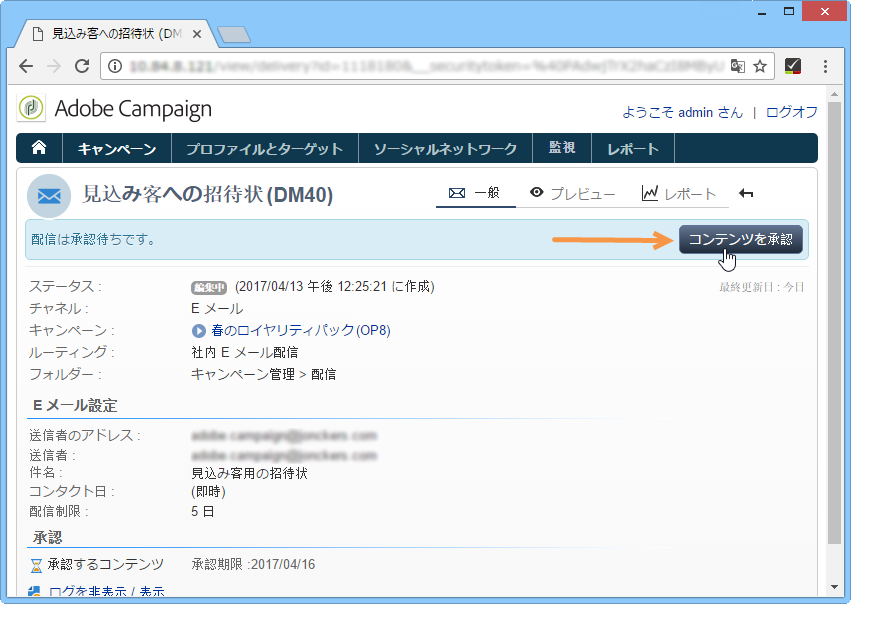This screenshot has width=884, height=623.
Task: Minimize the browser window
Action: click(x=762, y=12)
